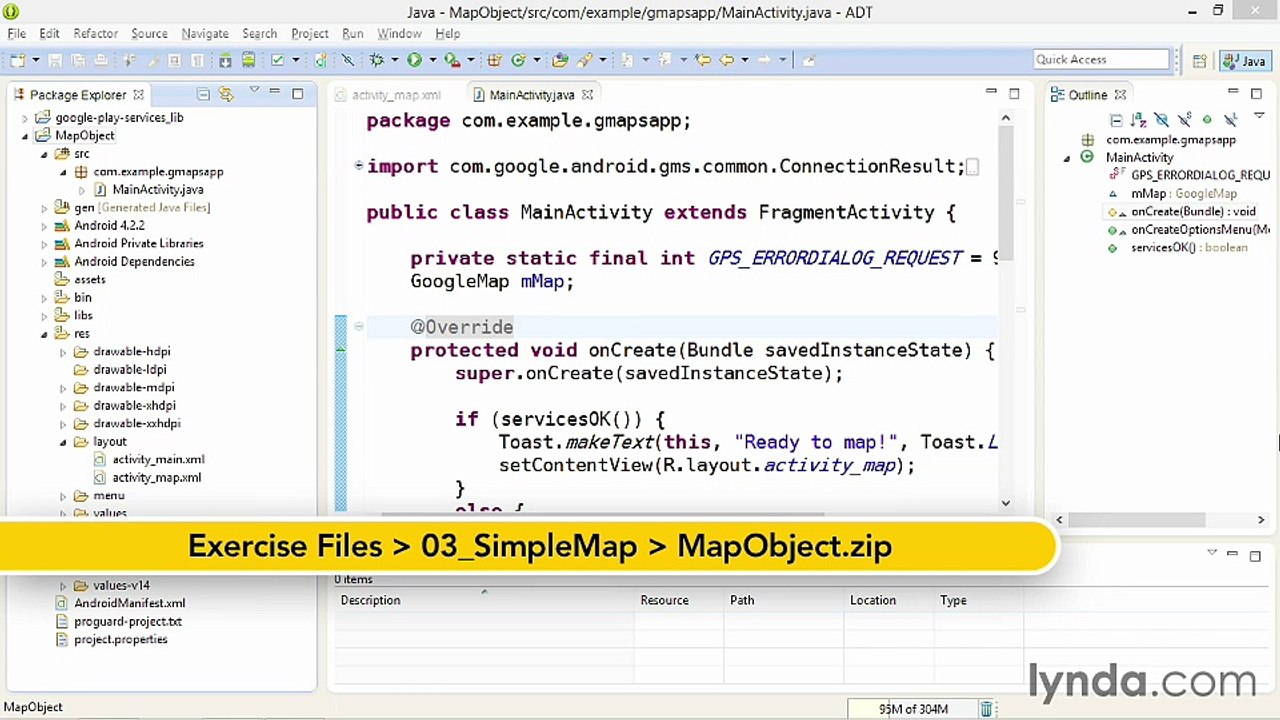The width and height of the screenshot is (1280, 720).
Task: Maximize the Outline view
Action: (x=1256, y=94)
